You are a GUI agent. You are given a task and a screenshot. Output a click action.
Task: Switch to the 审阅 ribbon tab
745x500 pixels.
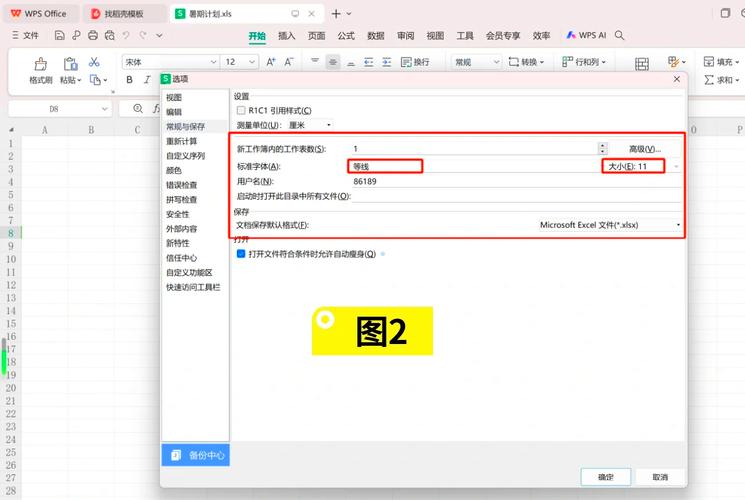(x=405, y=36)
